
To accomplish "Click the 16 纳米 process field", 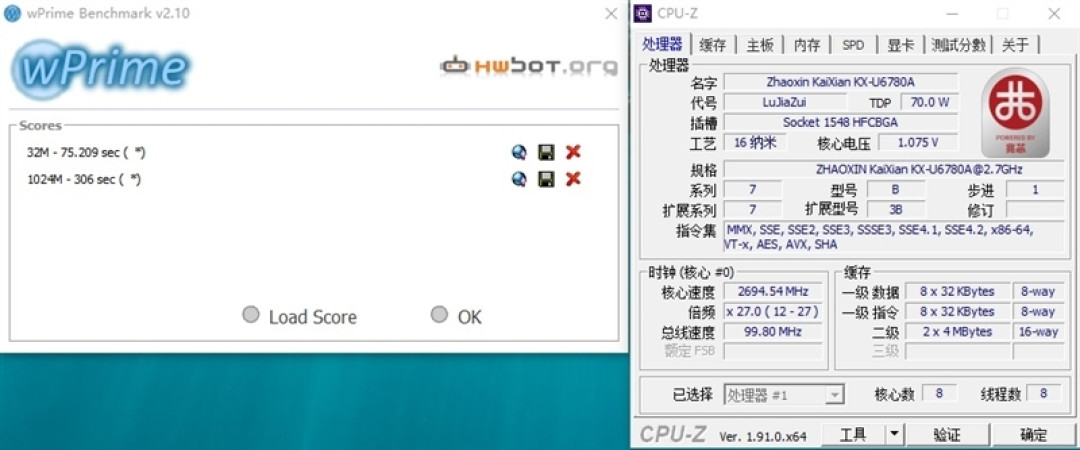I will click(x=755, y=143).
